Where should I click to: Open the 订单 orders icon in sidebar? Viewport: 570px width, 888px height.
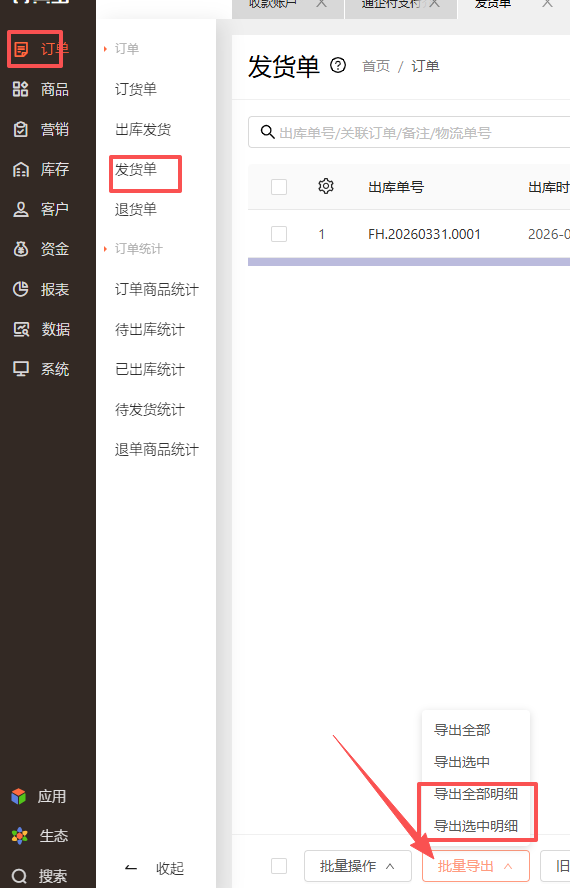21,49
